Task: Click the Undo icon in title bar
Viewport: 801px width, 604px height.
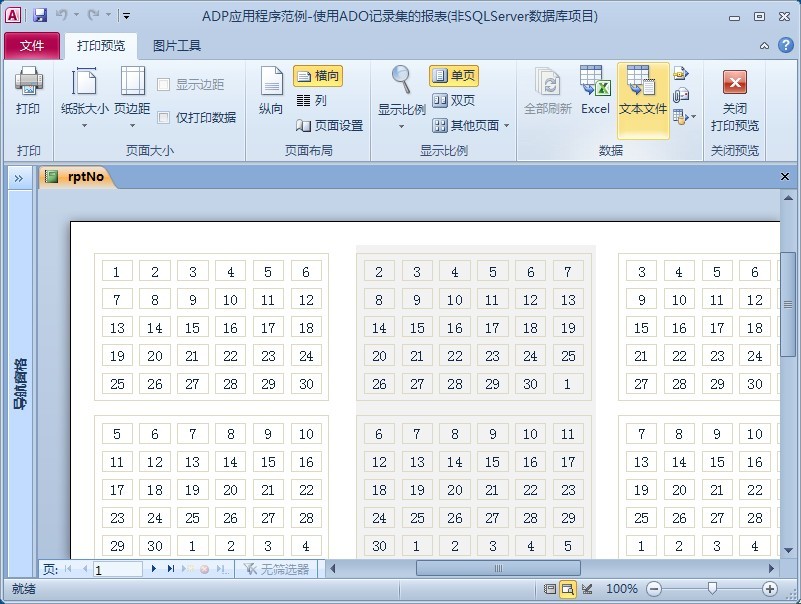Action: point(62,15)
